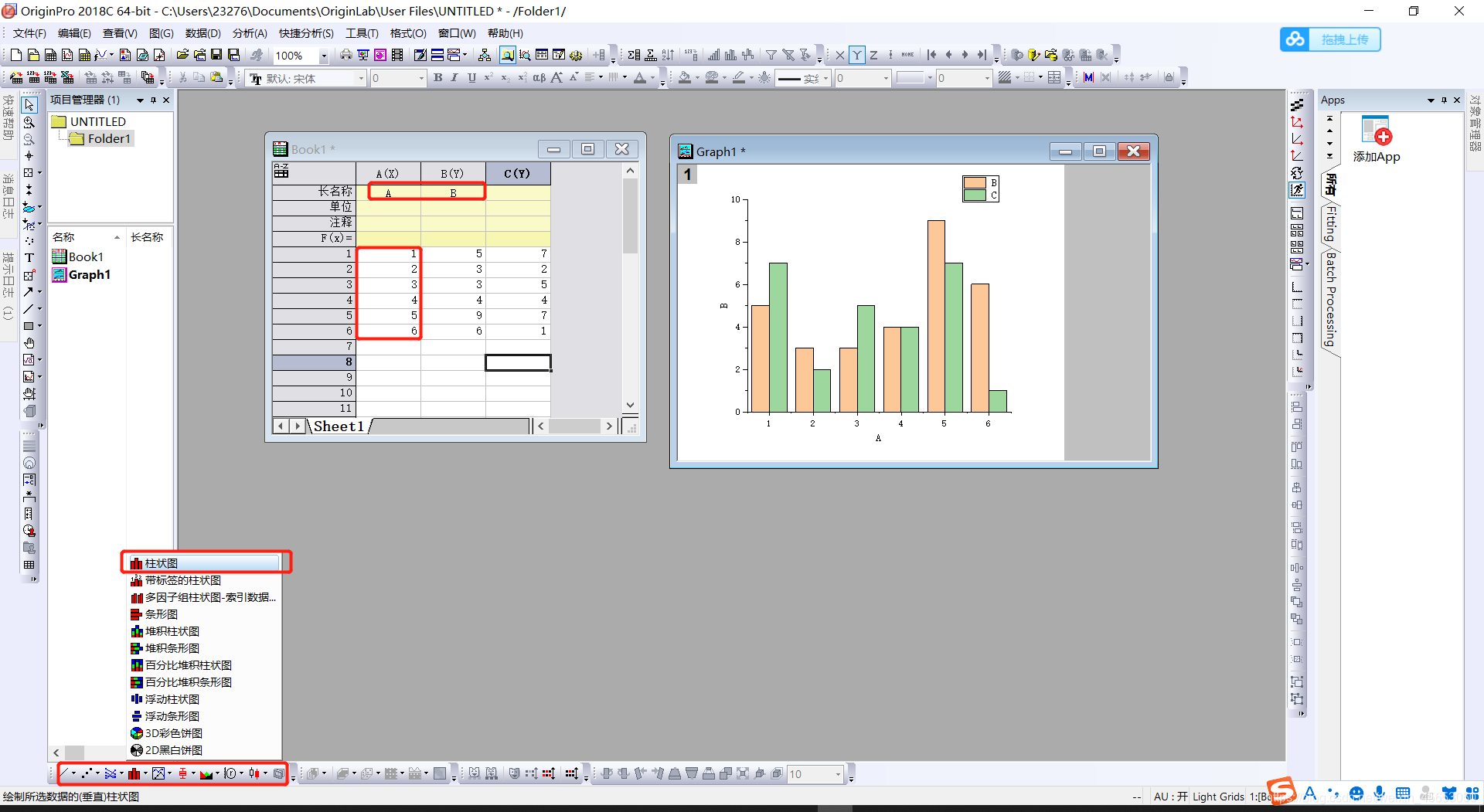Screen dimensions: 1484x812
Task: Open the 编辑(E) menu
Action: (x=74, y=33)
